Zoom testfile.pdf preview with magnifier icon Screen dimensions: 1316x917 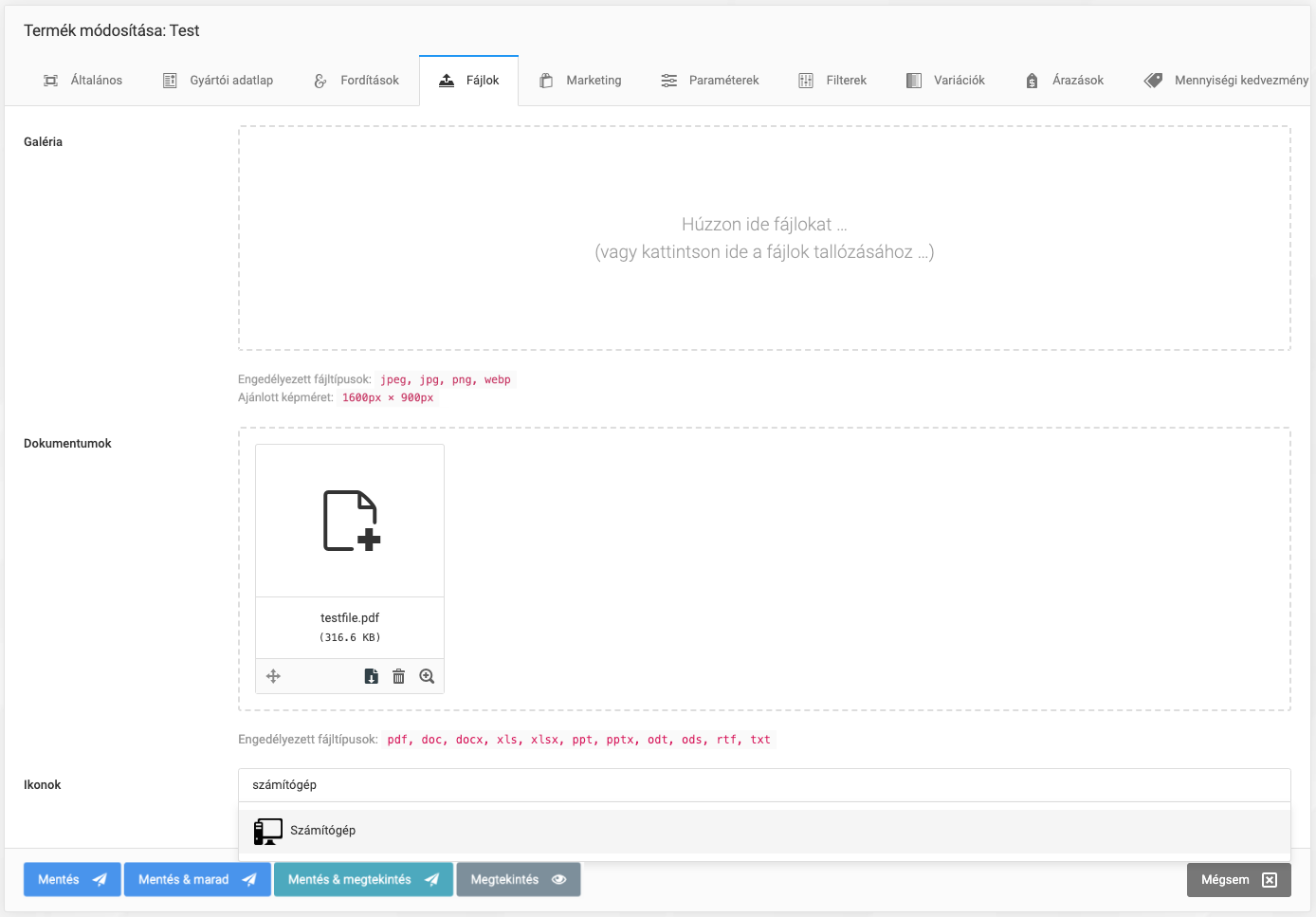pyautogui.click(x=427, y=676)
